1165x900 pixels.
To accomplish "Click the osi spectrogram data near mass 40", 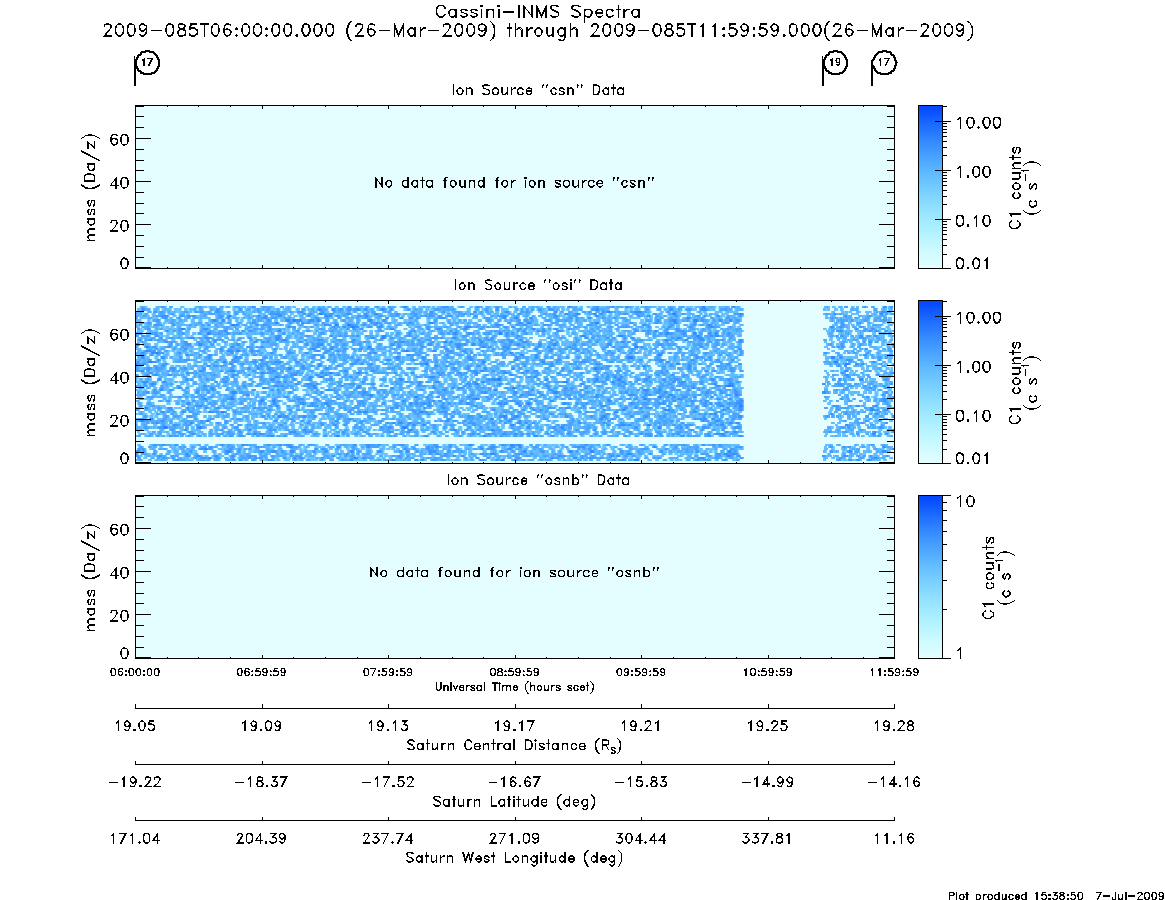I will coord(438,378).
